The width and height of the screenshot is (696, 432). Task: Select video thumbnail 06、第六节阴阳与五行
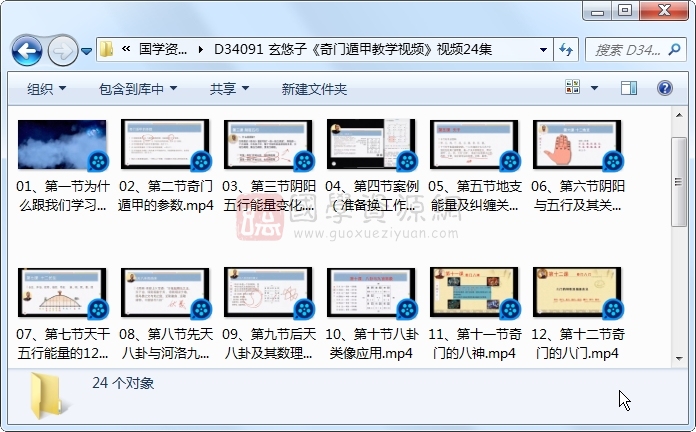tap(577, 145)
